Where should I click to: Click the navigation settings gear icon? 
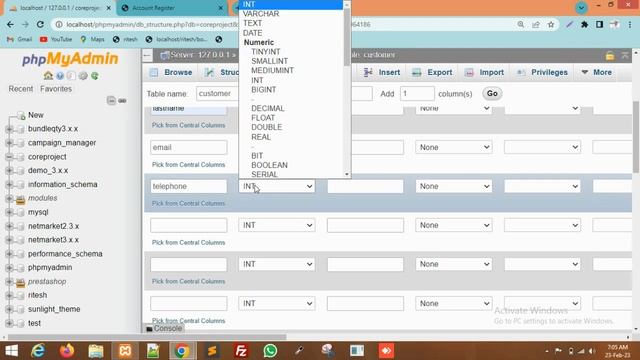pyautogui.click(x=83, y=76)
